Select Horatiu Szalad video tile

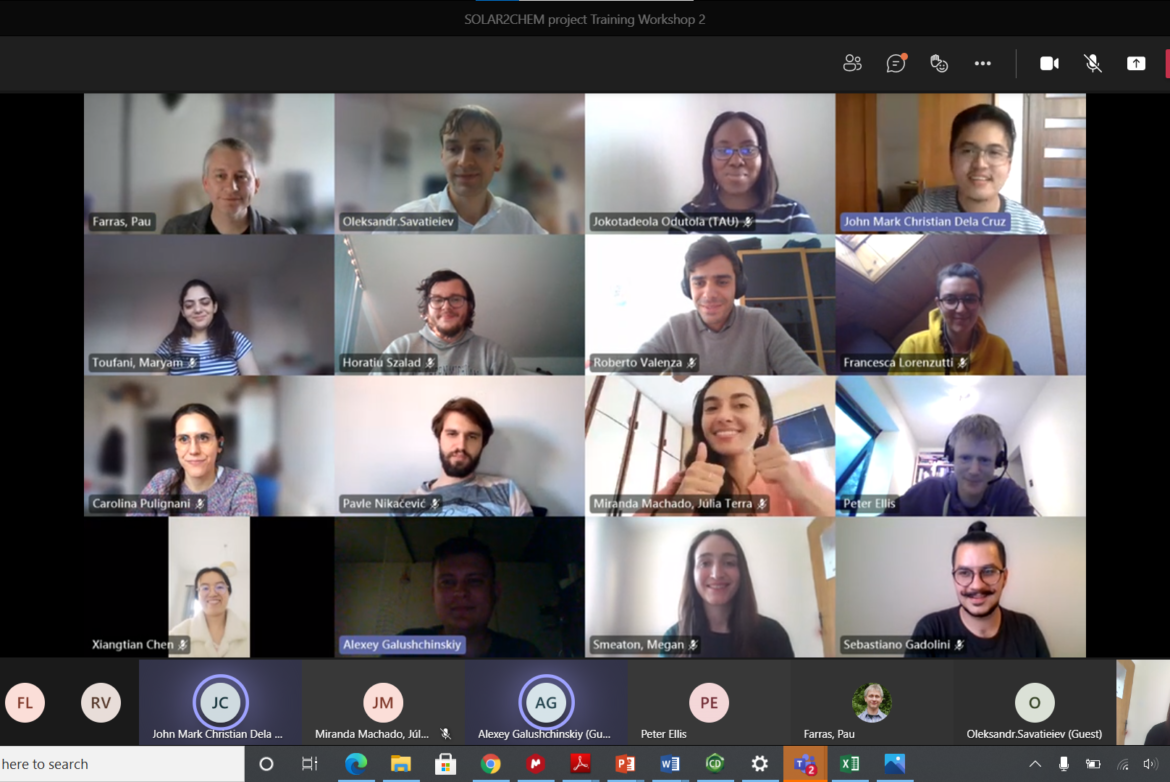(460, 304)
